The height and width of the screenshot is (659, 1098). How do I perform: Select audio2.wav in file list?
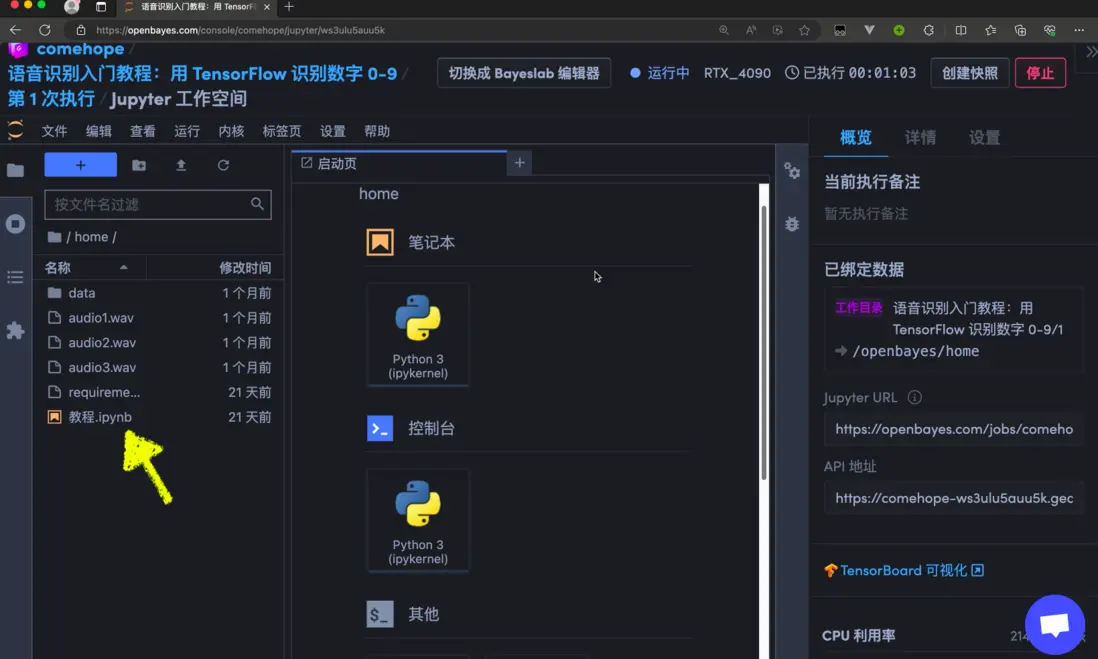click(159, 342)
